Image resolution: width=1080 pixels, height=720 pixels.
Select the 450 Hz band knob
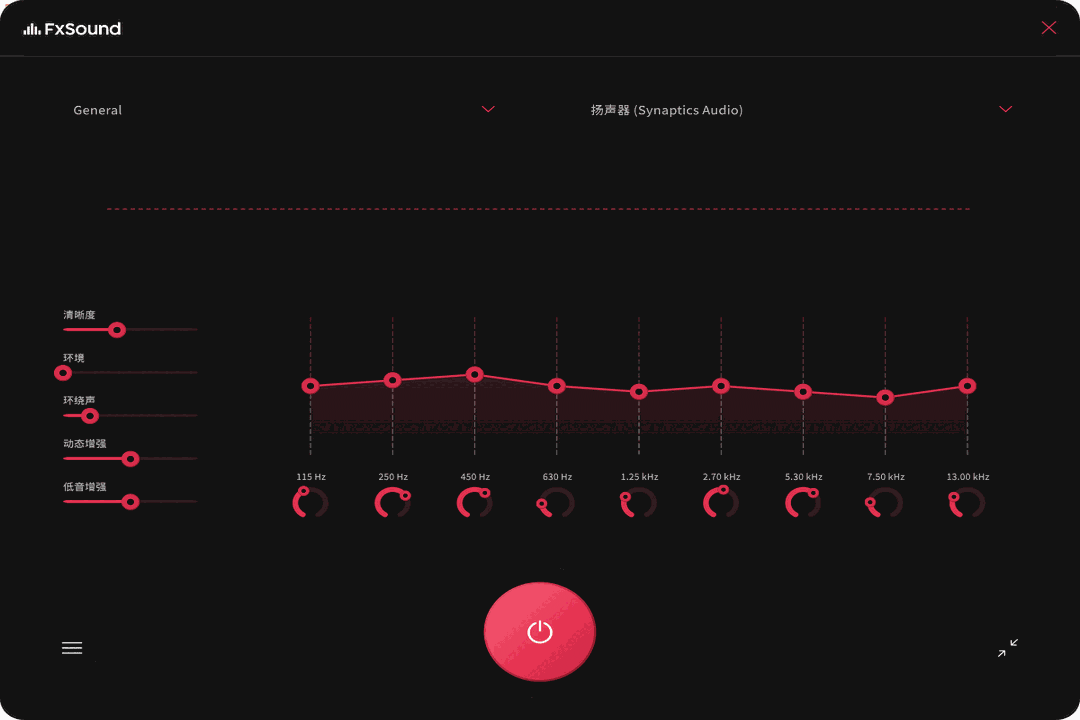(474, 503)
